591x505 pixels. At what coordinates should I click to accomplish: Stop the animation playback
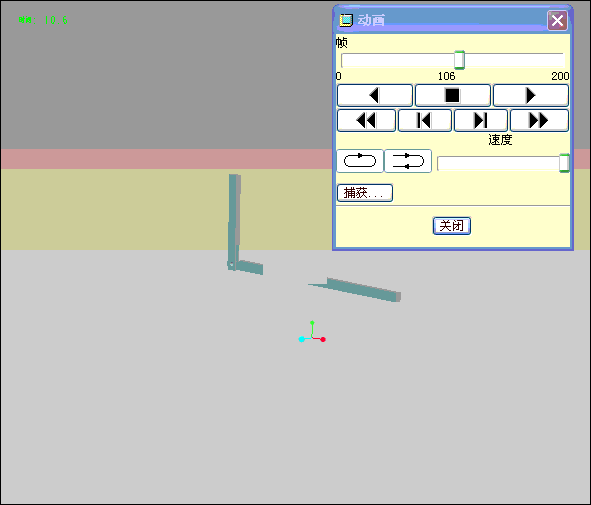click(x=452, y=95)
